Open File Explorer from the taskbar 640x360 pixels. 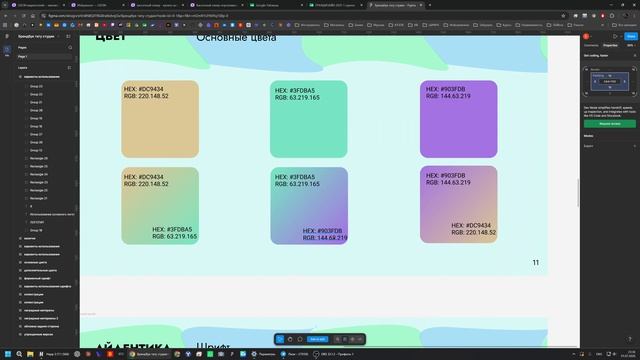pos(30,354)
